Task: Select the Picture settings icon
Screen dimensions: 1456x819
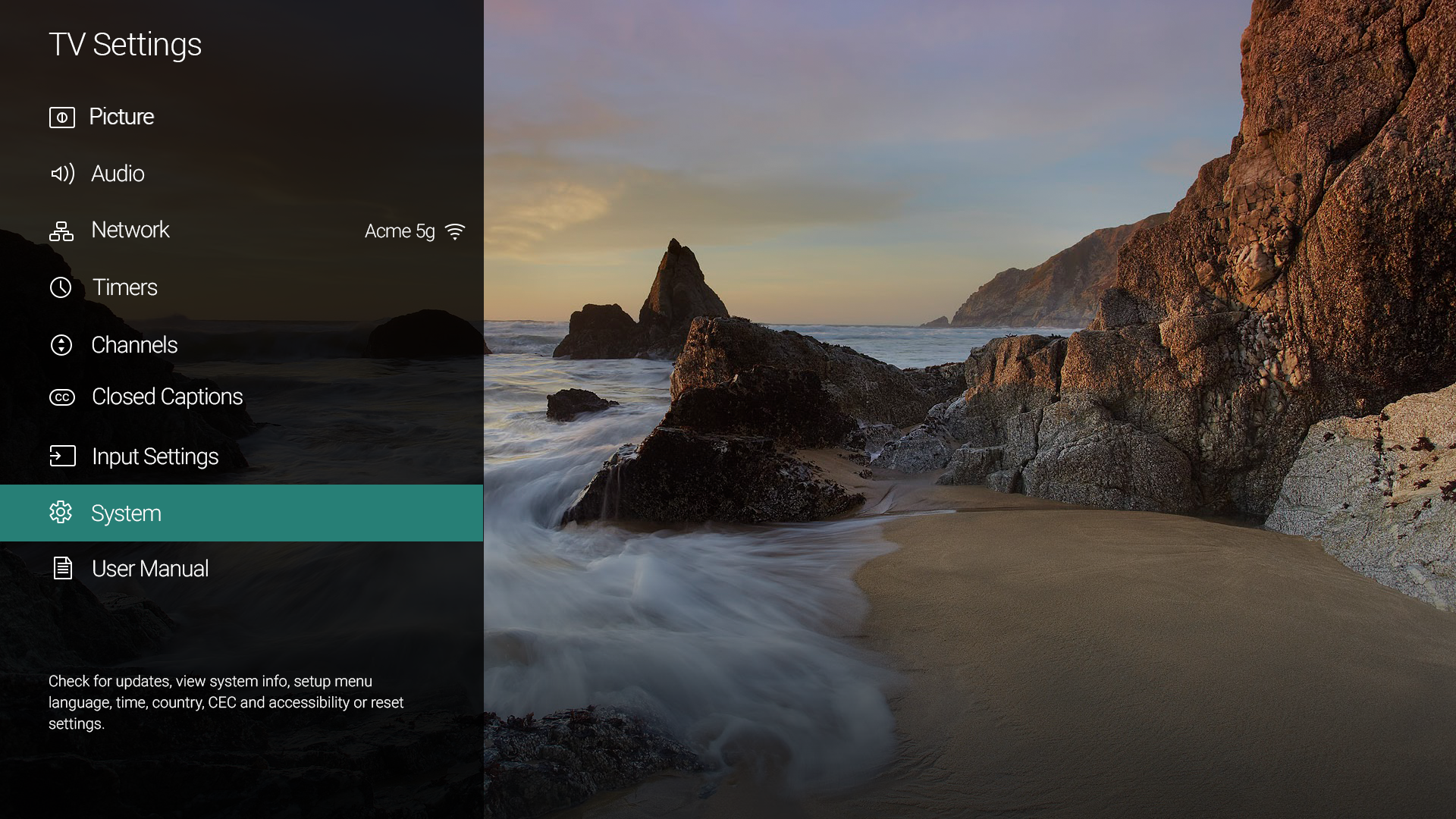Action: coord(62,116)
